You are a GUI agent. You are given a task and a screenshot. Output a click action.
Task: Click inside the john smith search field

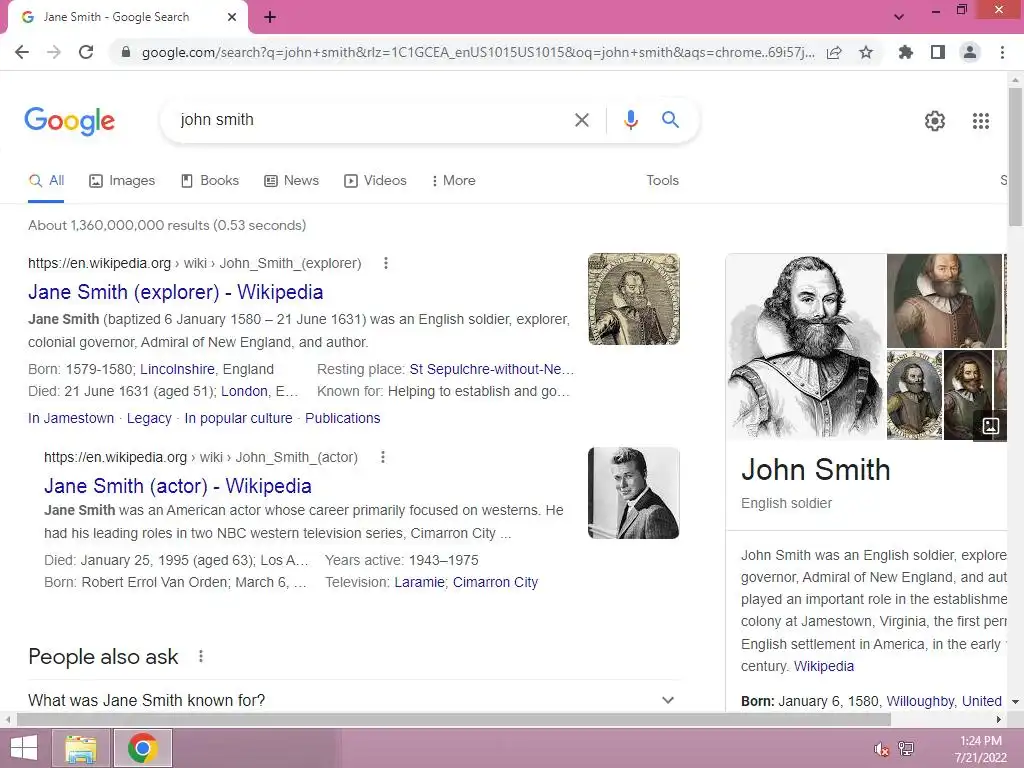point(372,120)
